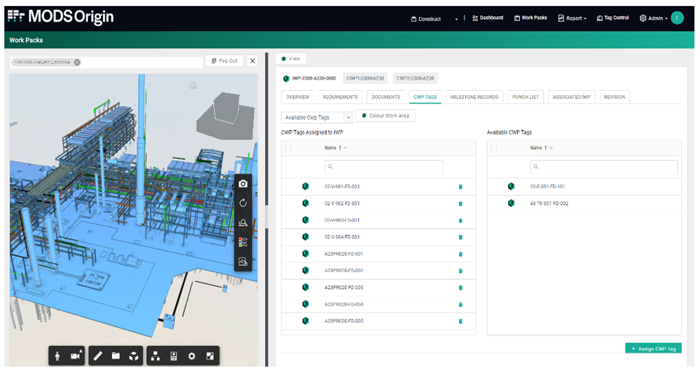Click the Colour Work Area button
Viewport: 700px width, 373px height.
386,116
